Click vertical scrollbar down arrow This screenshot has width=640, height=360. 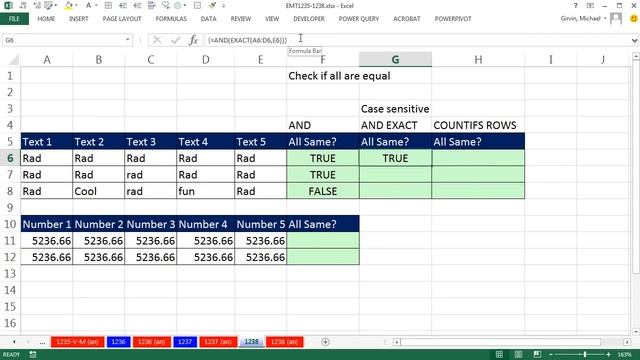tap(636, 332)
